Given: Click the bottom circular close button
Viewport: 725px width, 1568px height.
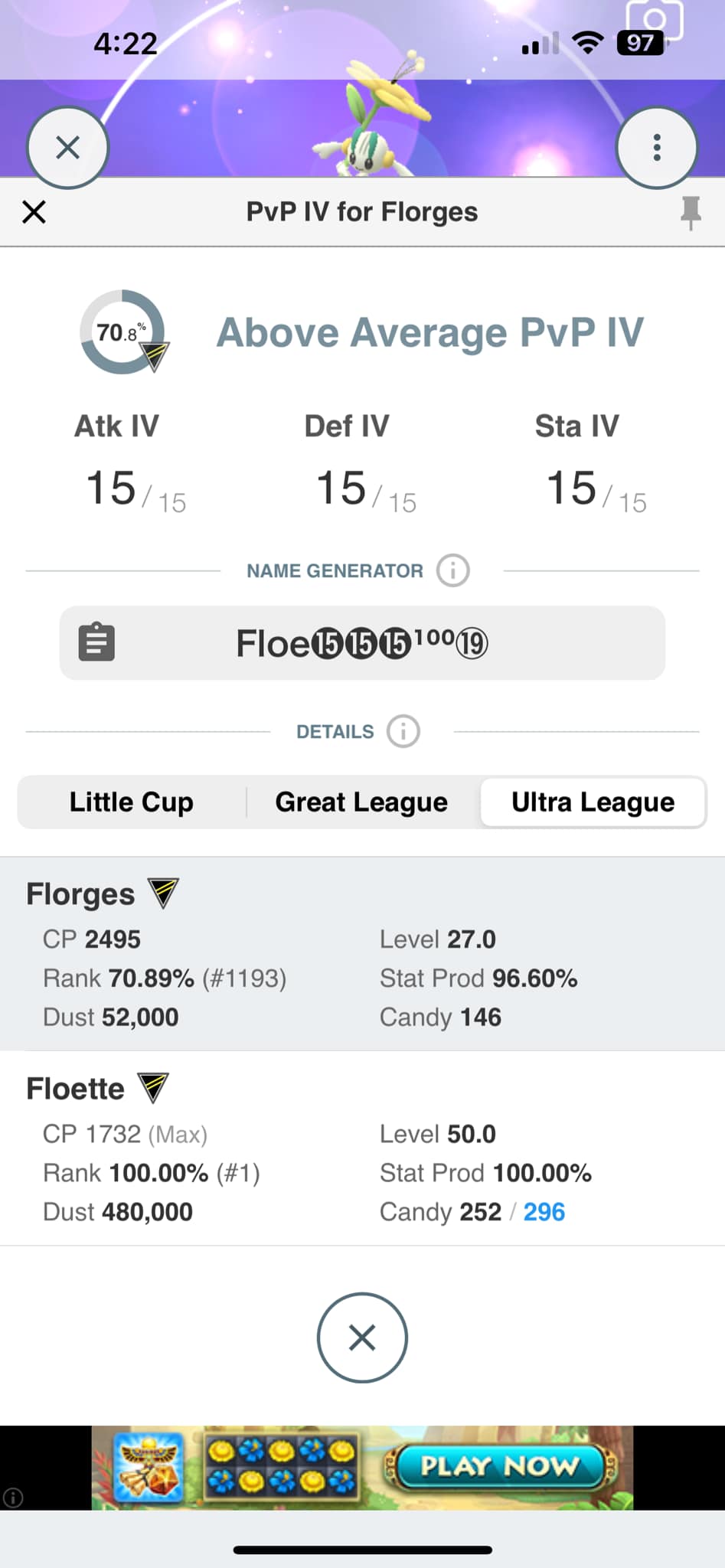Looking at the screenshot, I should 362,1338.
